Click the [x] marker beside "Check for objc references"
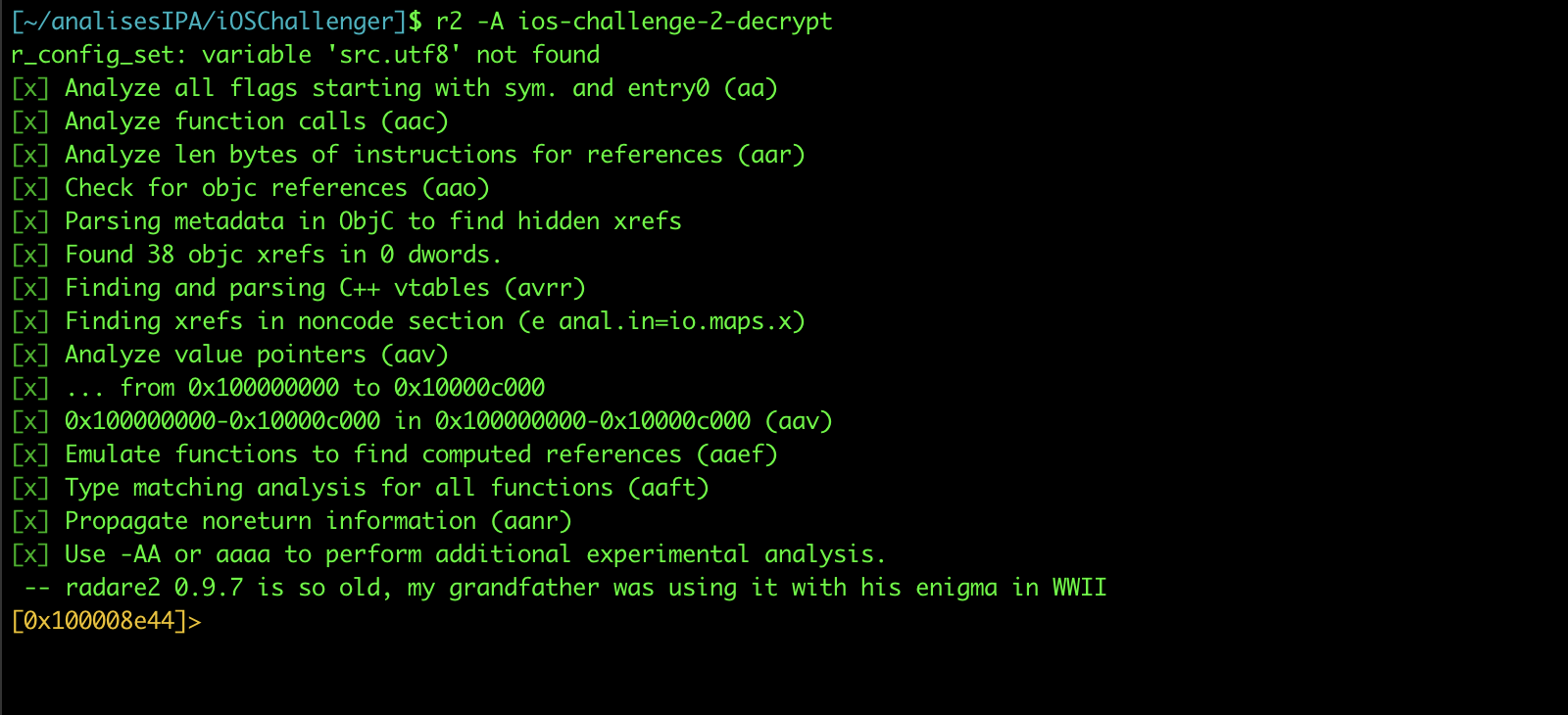Viewport: 1568px width, 715px height. tap(30, 188)
